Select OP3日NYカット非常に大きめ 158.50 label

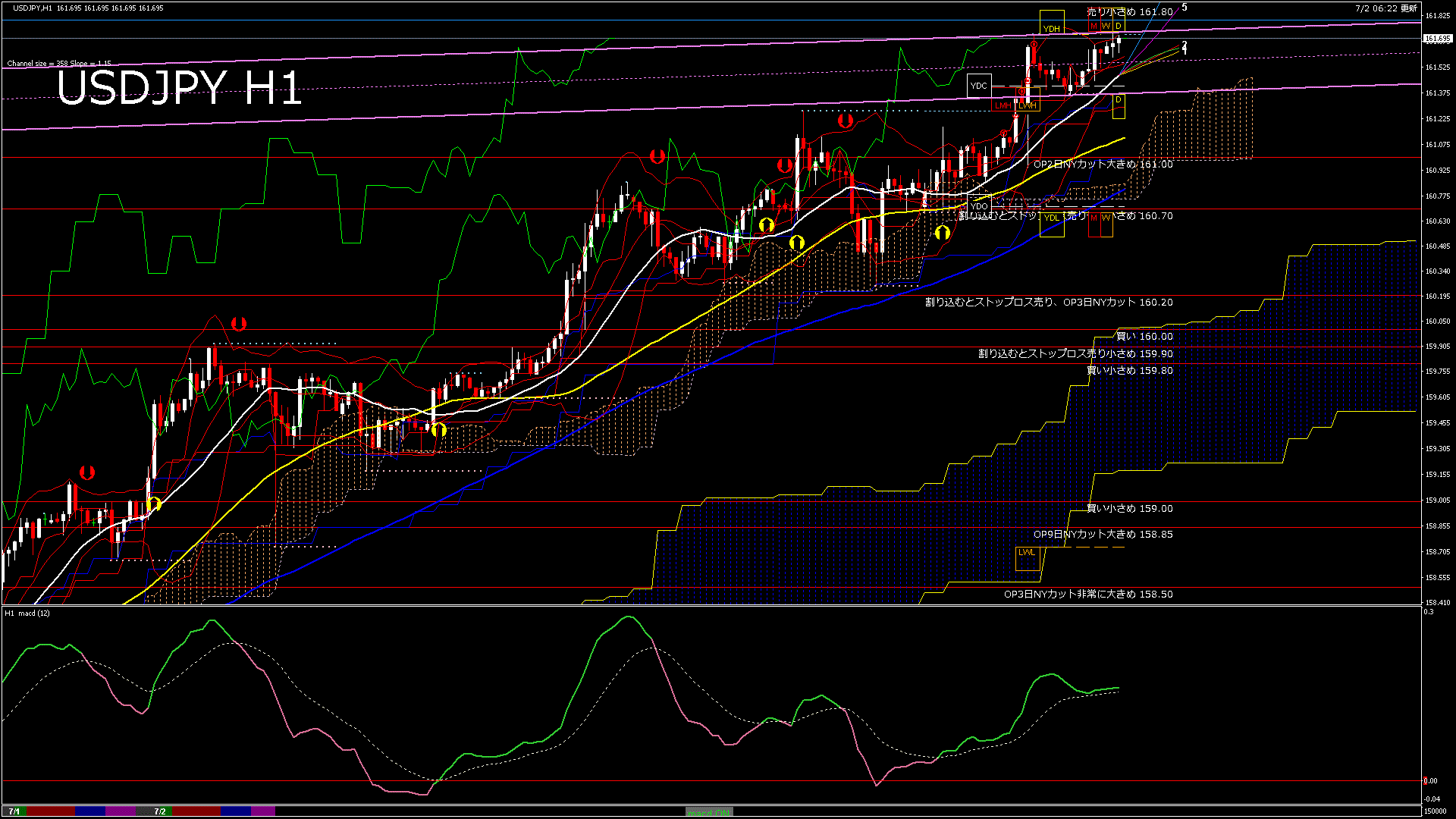tap(1087, 595)
